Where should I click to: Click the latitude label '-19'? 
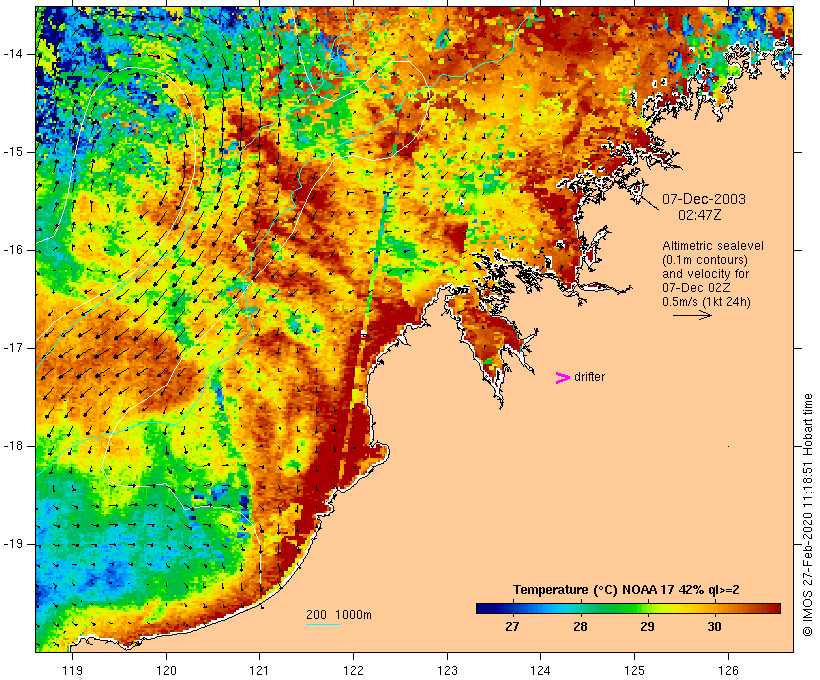pyautogui.click(x=13, y=544)
